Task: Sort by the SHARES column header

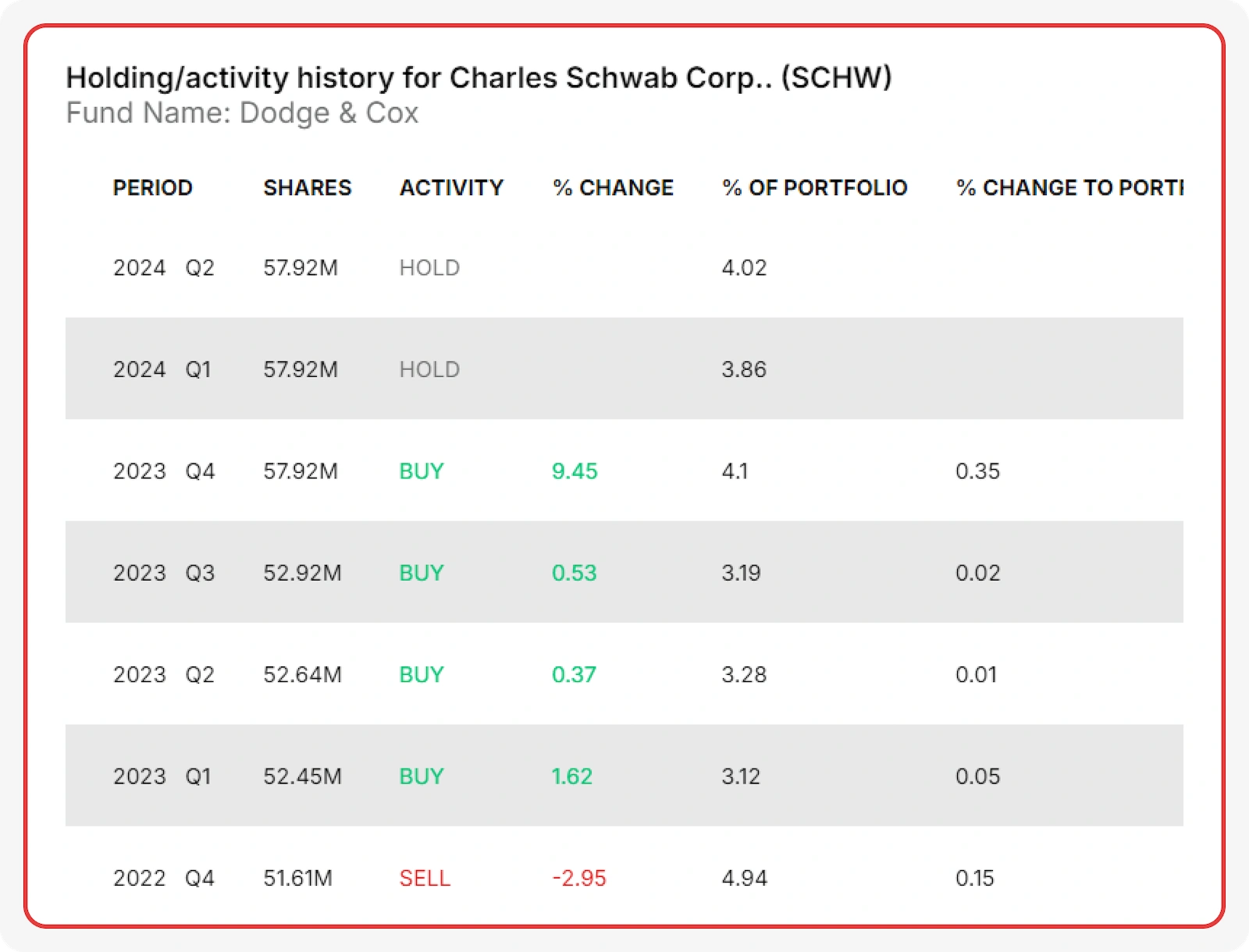Action: 307,188
